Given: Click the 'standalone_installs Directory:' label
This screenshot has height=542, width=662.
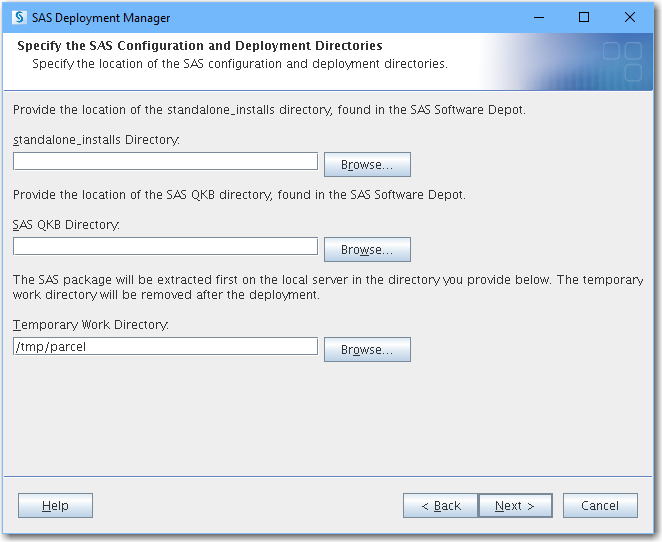Looking at the screenshot, I should coord(96,140).
